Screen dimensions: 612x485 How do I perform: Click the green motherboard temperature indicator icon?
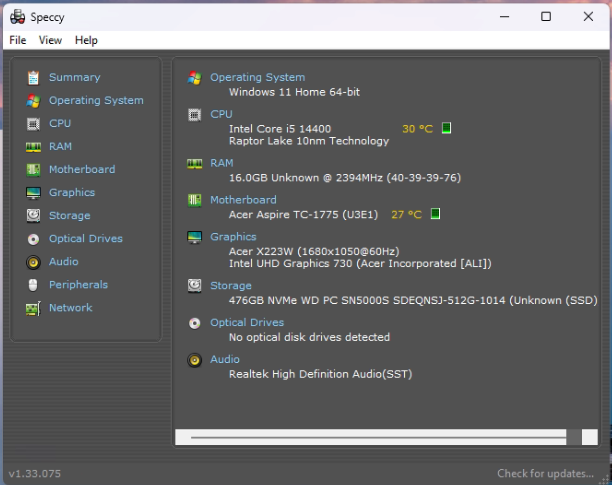point(435,214)
